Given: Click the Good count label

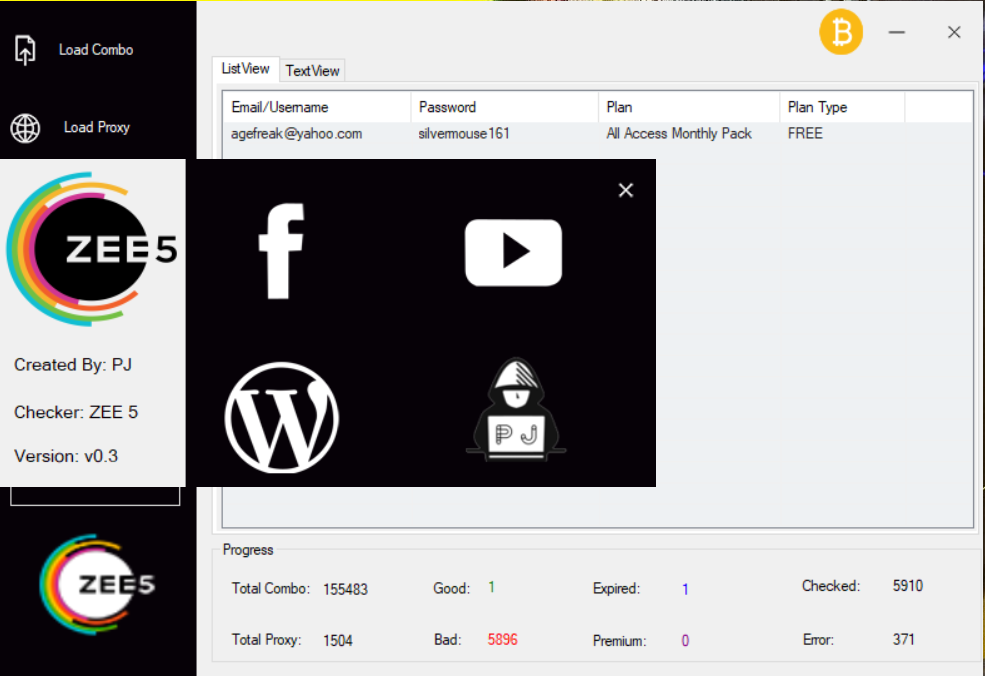Looking at the screenshot, I should pos(452,588).
